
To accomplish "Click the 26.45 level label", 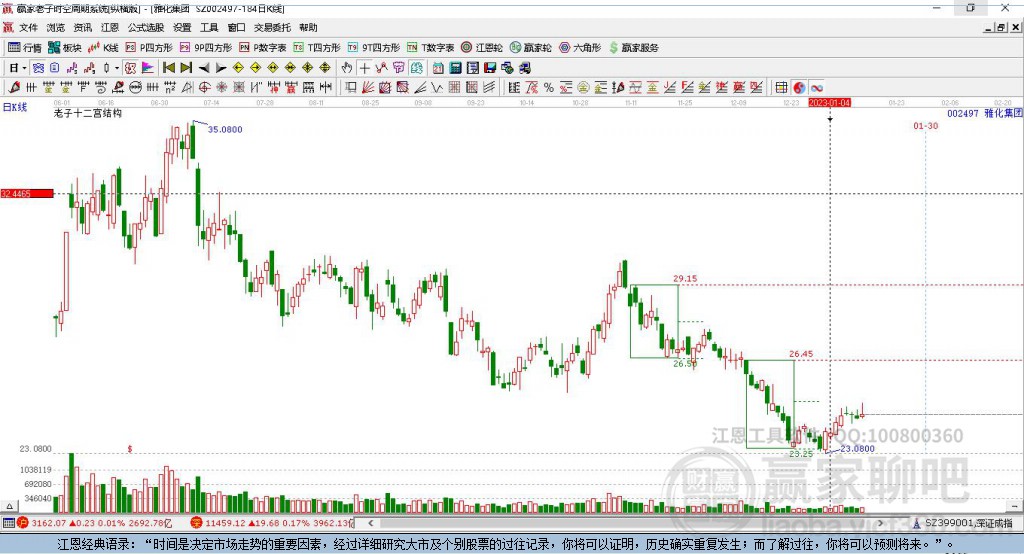I will [801, 354].
